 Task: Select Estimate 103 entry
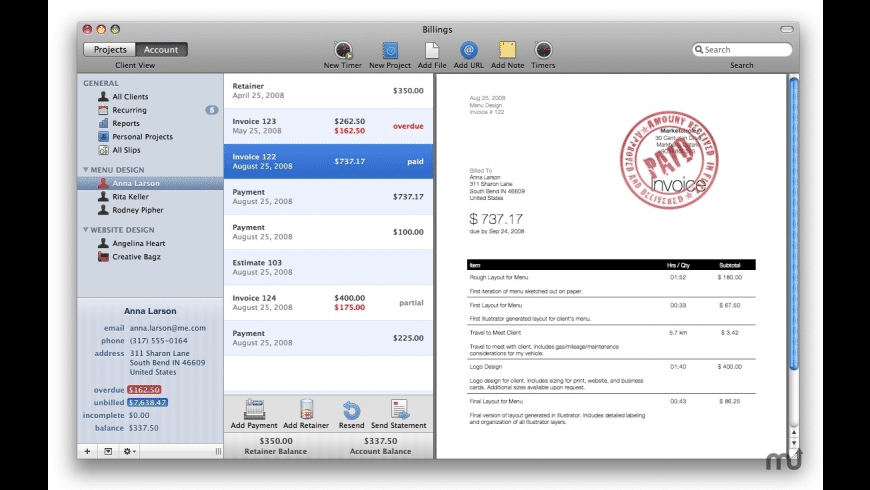click(x=328, y=267)
